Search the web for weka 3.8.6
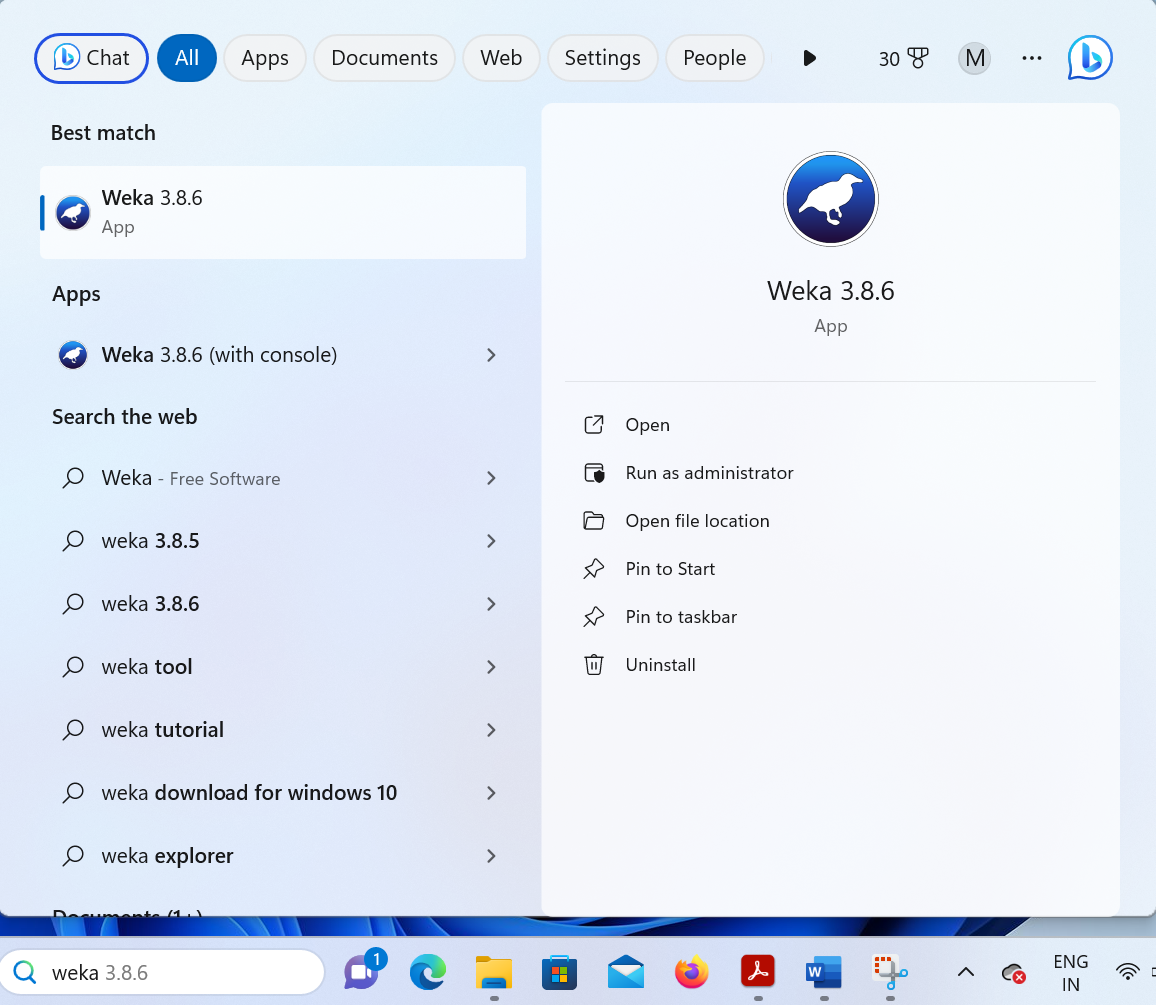 point(150,604)
